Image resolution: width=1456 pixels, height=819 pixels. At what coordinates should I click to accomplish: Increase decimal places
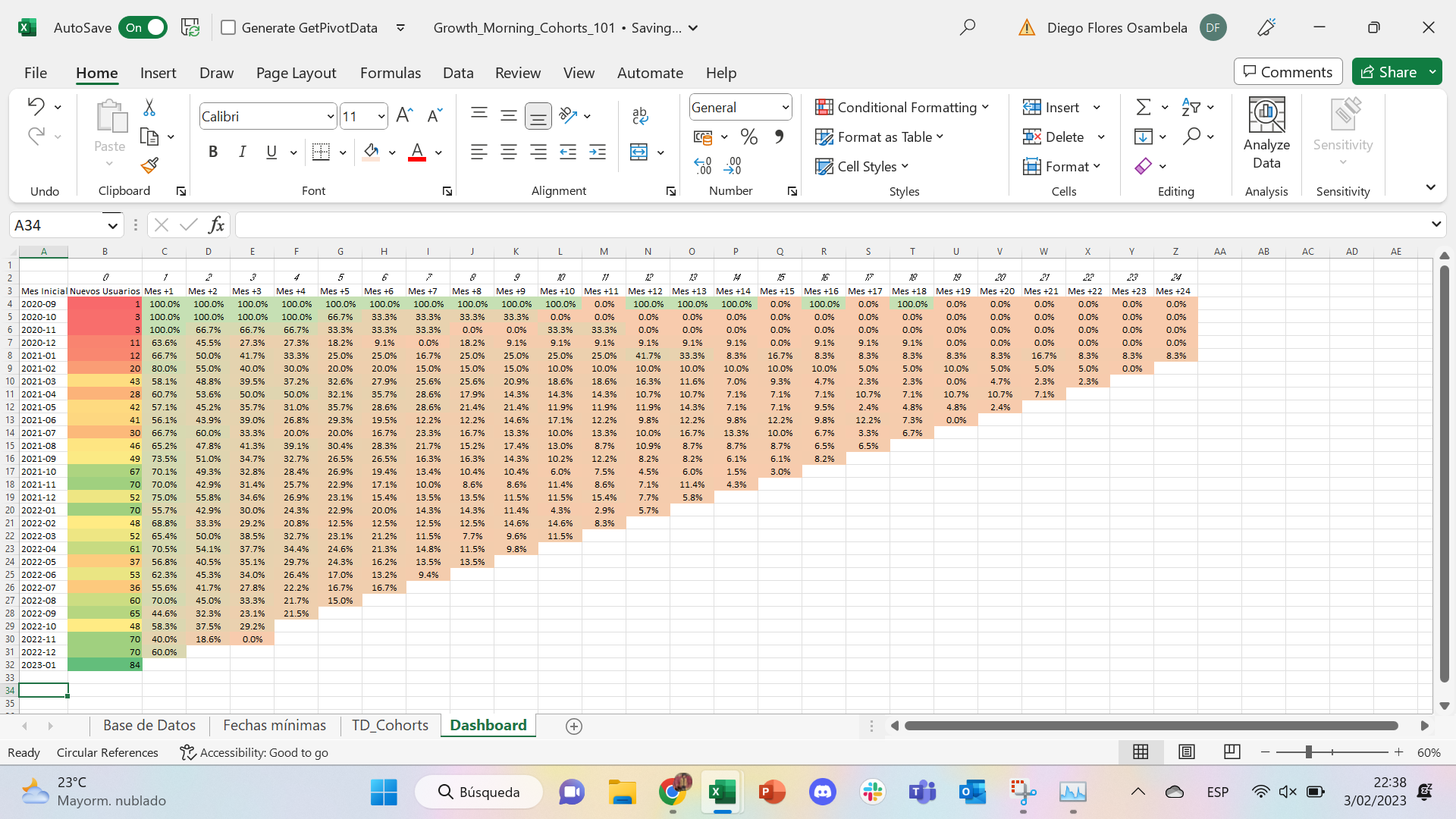click(703, 163)
